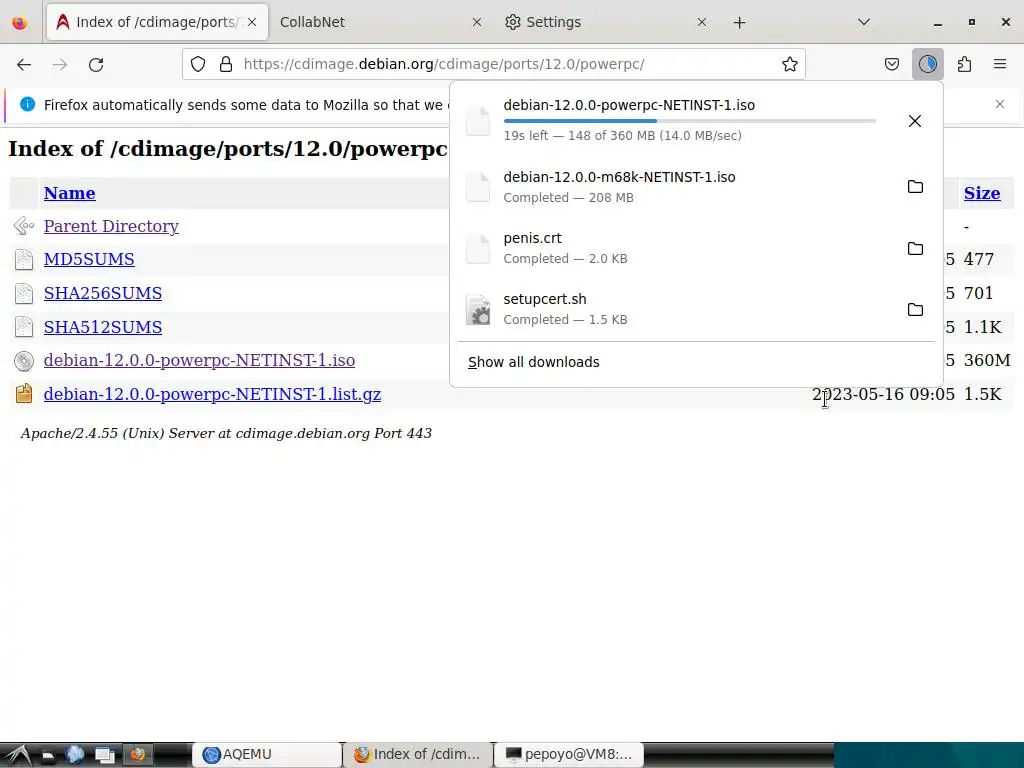Open Save to Pocket icon
Image resolution: width=1024 pixels, height=768 pixels.
click(891, 64)
